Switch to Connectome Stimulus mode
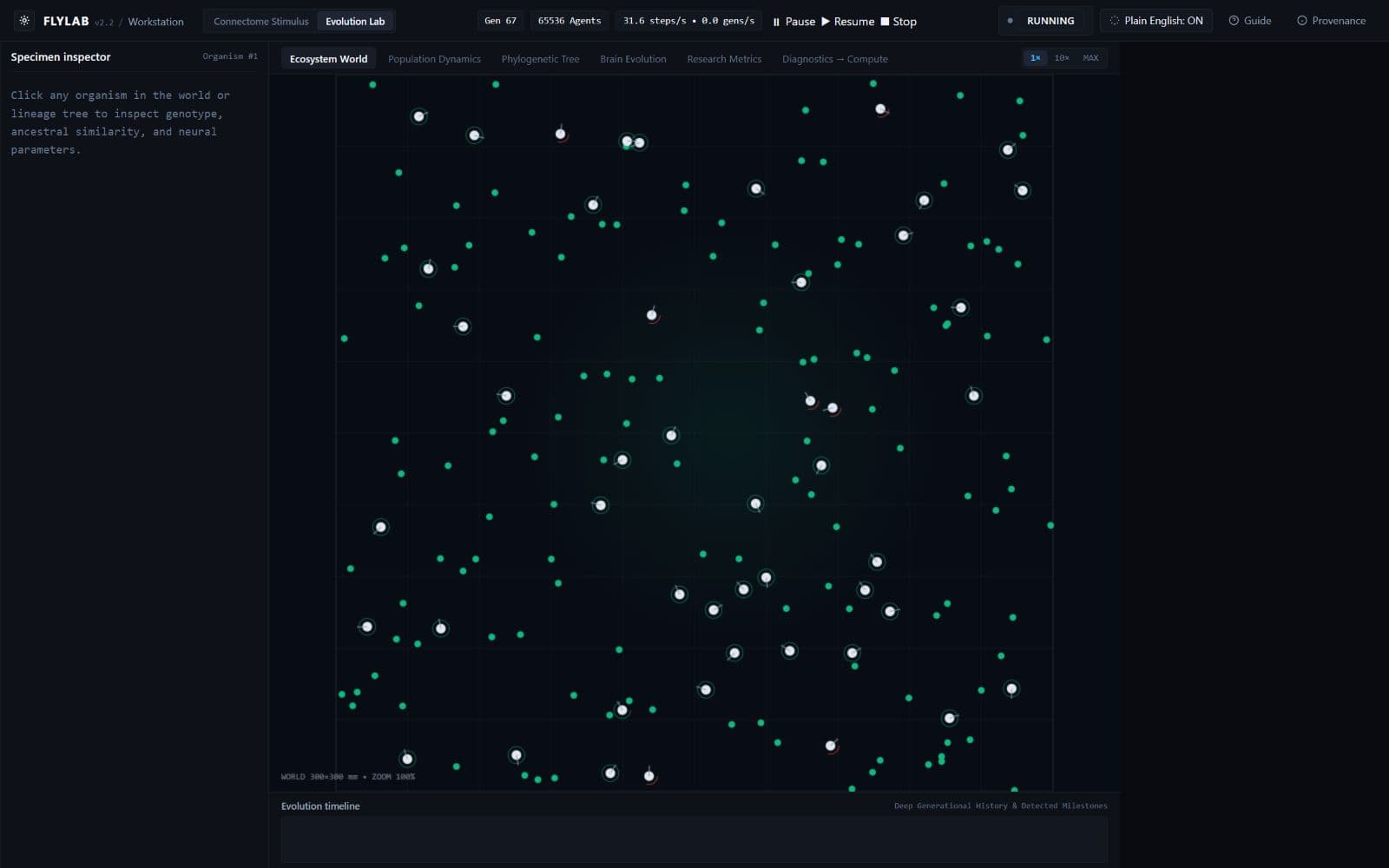 coord(260,21)
